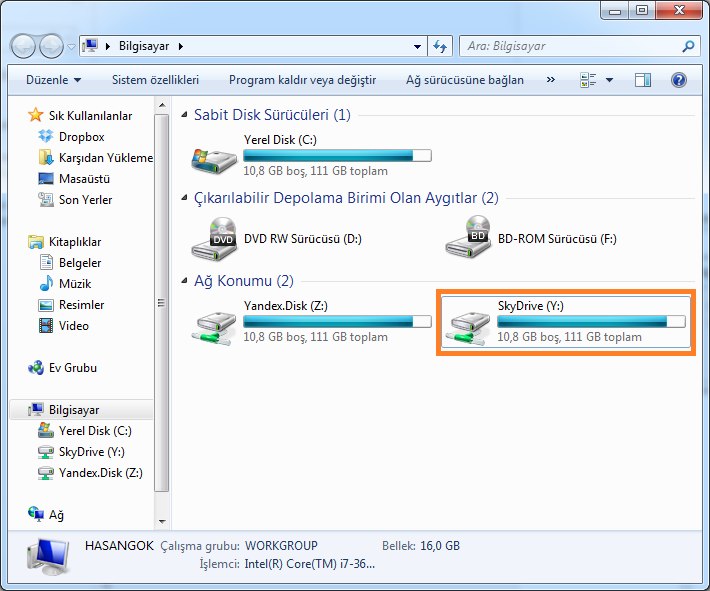Screen dimensions: 710x591
Task: Select the BD-ROM Sürücüsü (F:) drive icon
Action: tap(468, 237)
